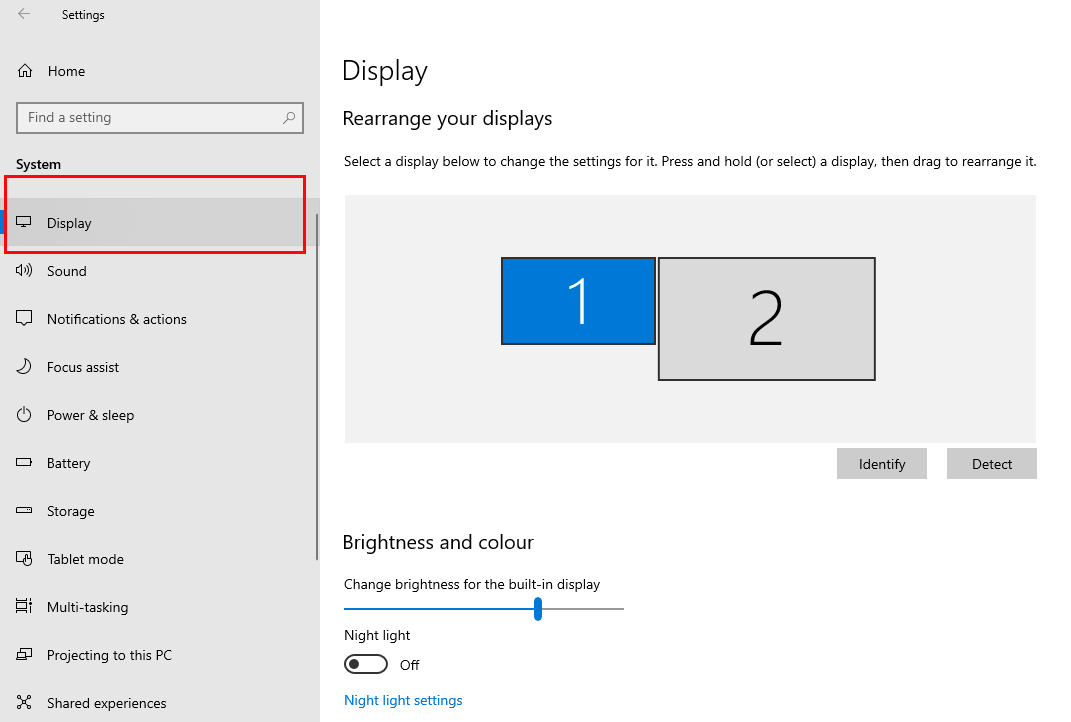Select Display in the System list

[x=160, y=223]
